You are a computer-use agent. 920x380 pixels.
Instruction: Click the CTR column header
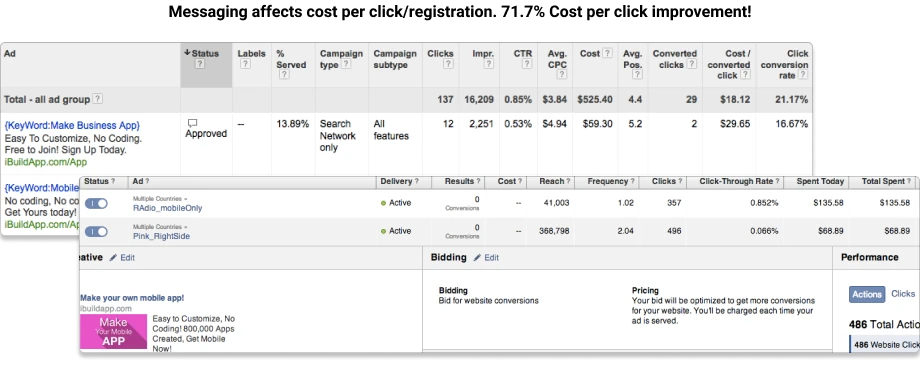coord(523,53)
